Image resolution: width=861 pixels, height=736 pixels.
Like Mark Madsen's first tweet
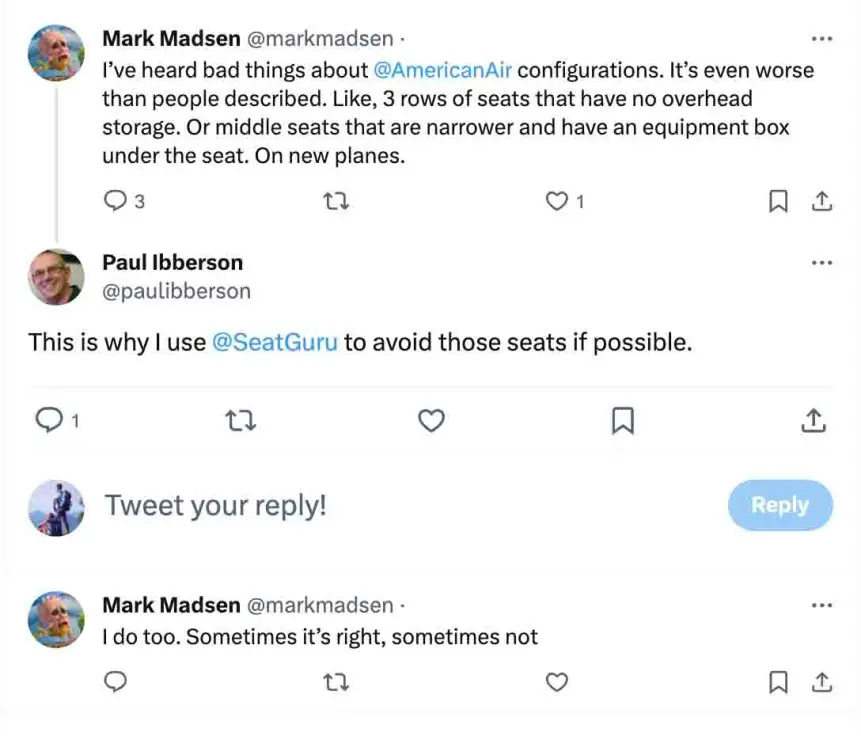pyautogui.click(x=556, y=202)
